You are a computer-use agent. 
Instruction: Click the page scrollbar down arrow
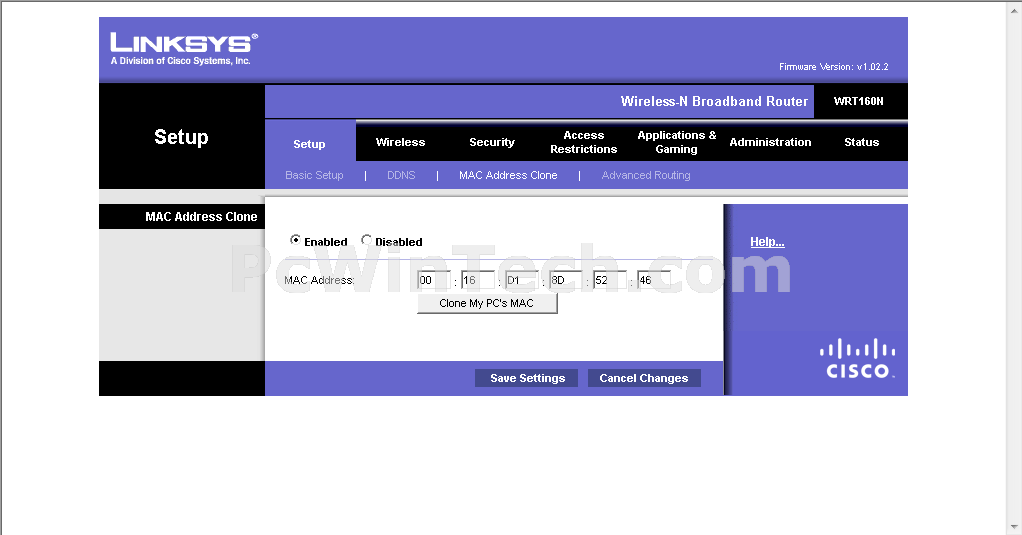pos(1014,527)
